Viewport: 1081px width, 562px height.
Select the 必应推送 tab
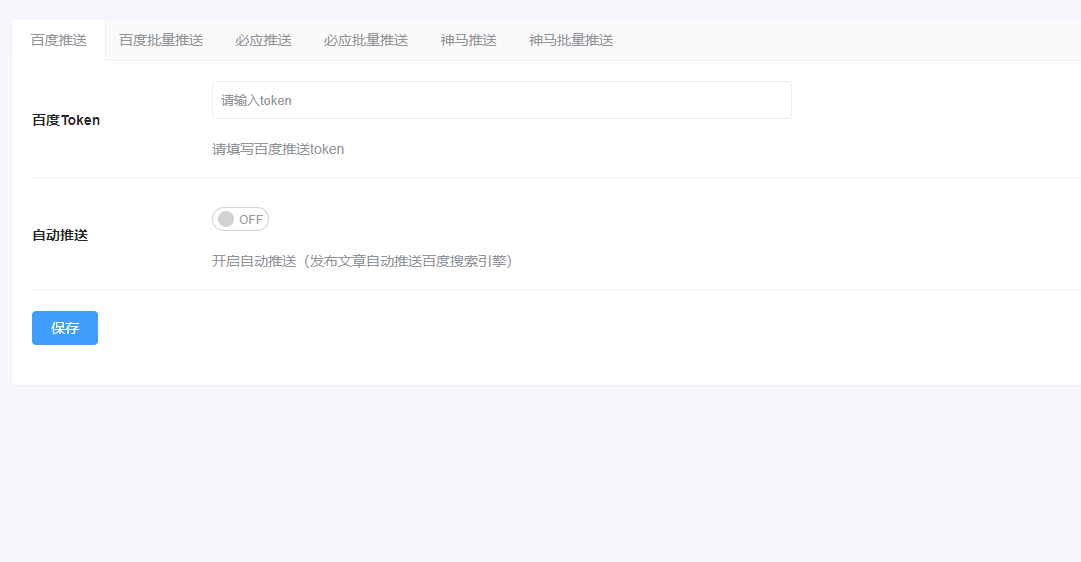pyautogui.click(x=263, y=40)
